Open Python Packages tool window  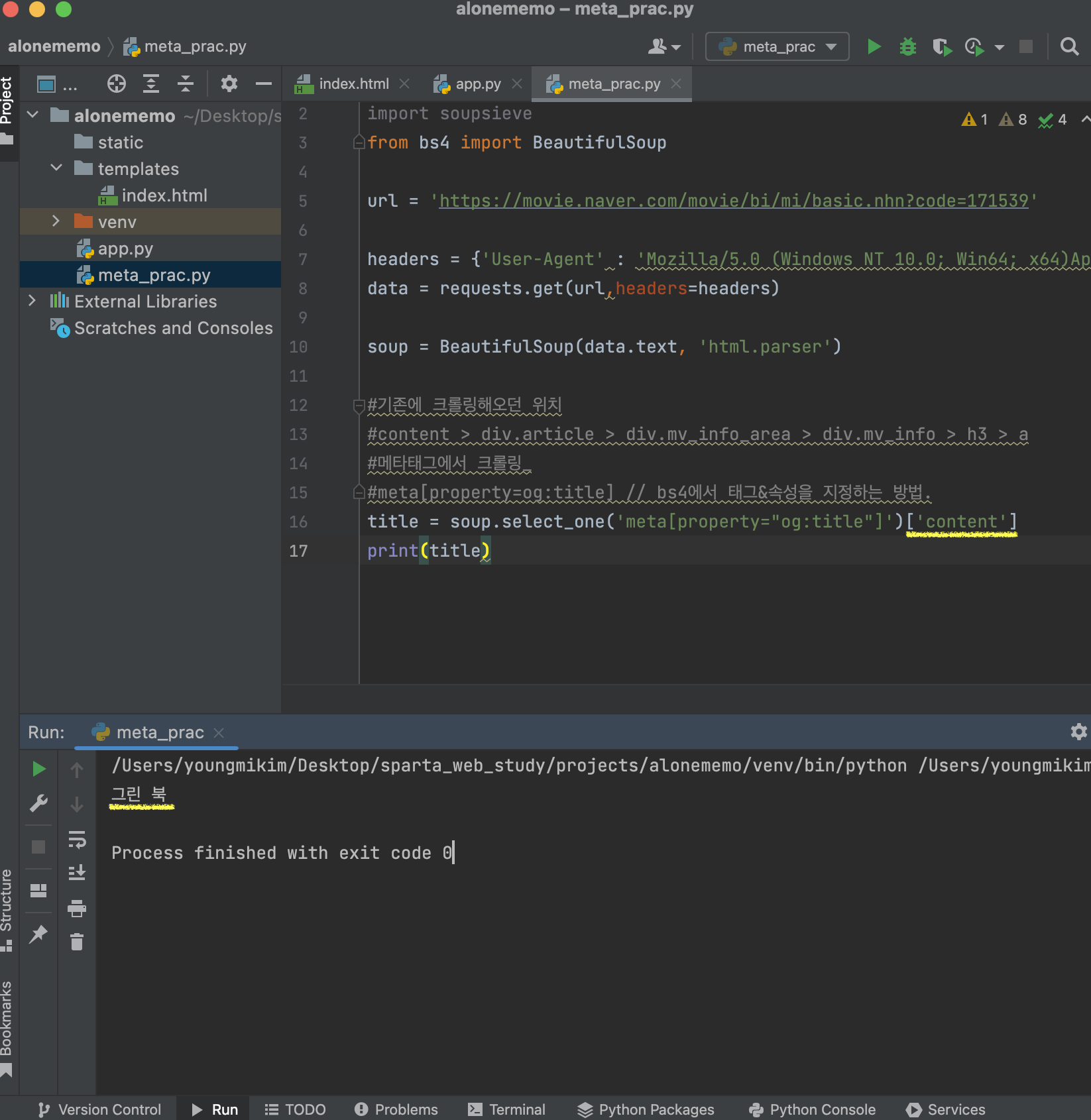point(646,1109)
